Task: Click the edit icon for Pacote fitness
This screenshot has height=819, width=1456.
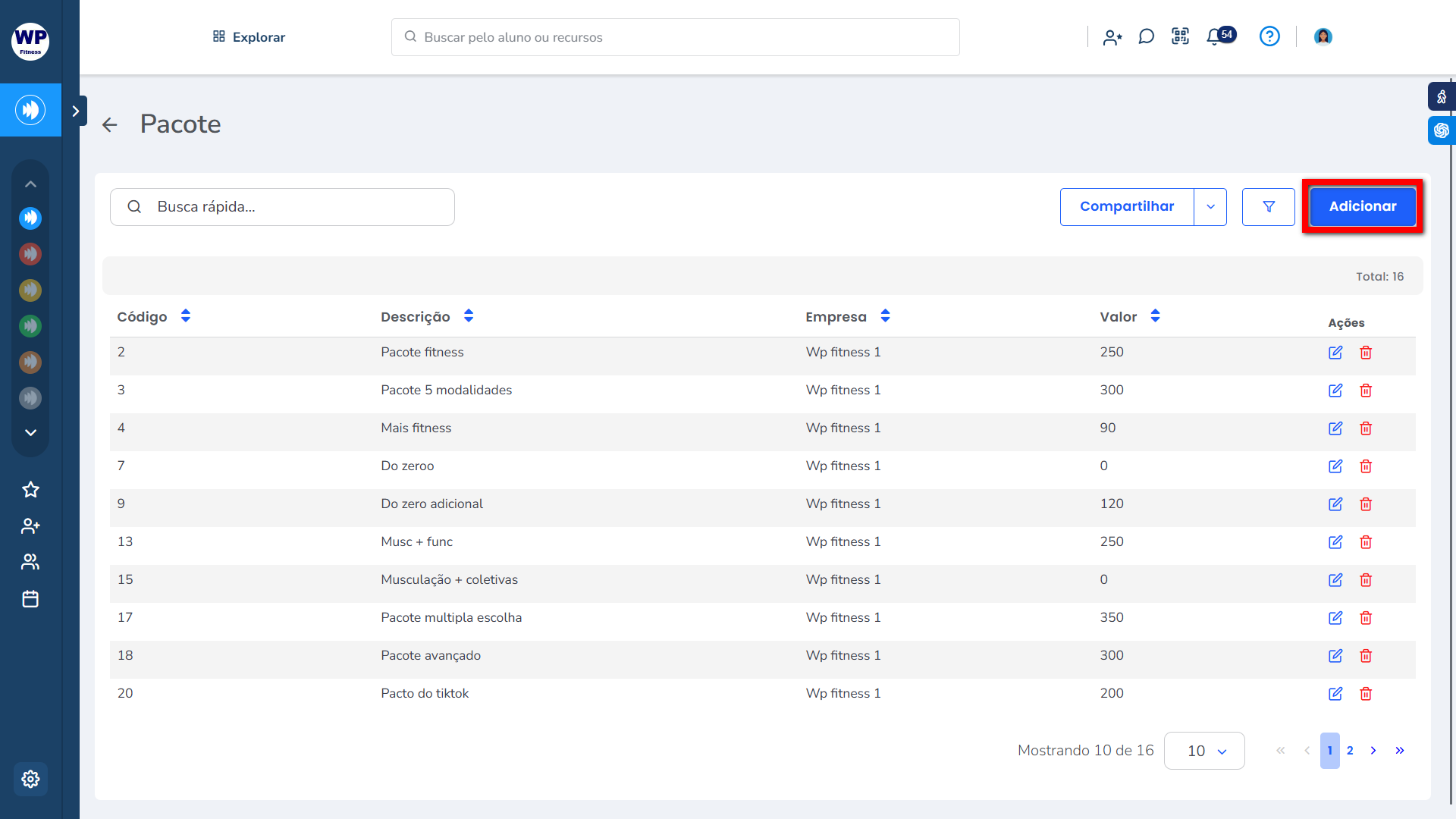Action: (x=1335, y=353)
